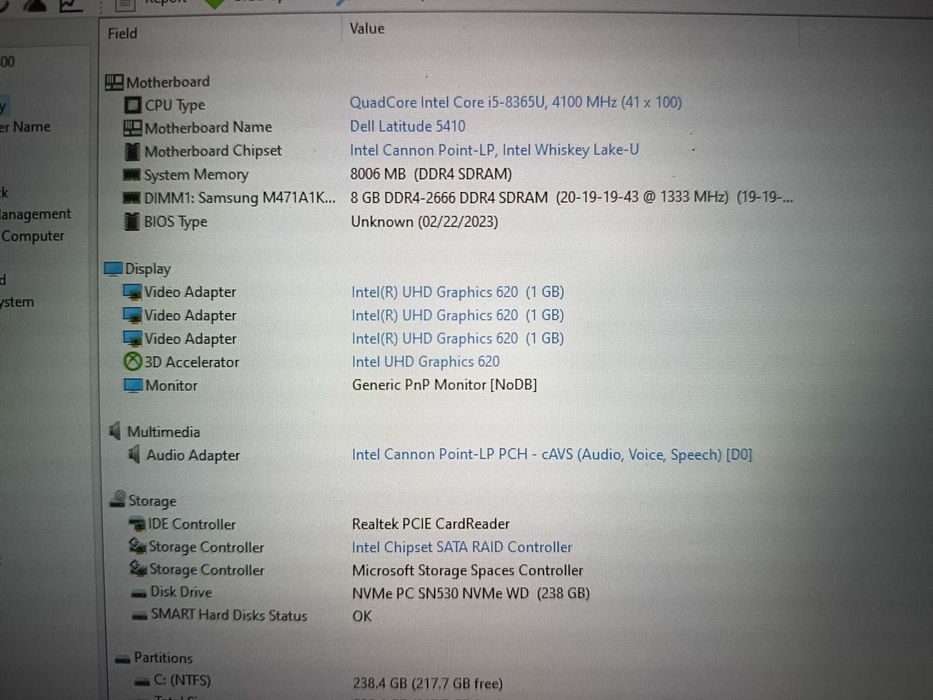Click the CPU Type row icon
The image size is (933, 700).
click(x=133, y=105)
